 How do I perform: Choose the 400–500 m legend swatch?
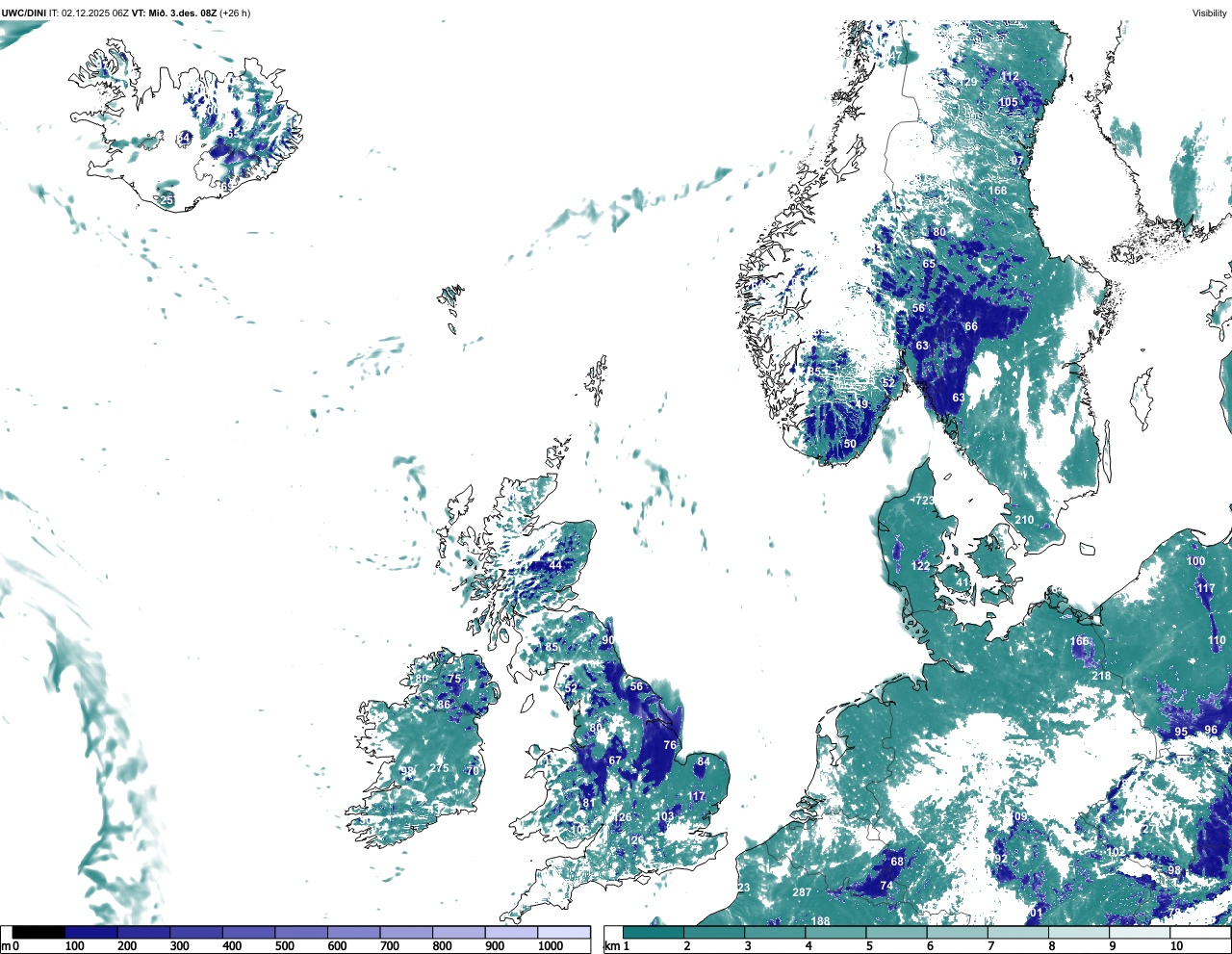(248, 932)
